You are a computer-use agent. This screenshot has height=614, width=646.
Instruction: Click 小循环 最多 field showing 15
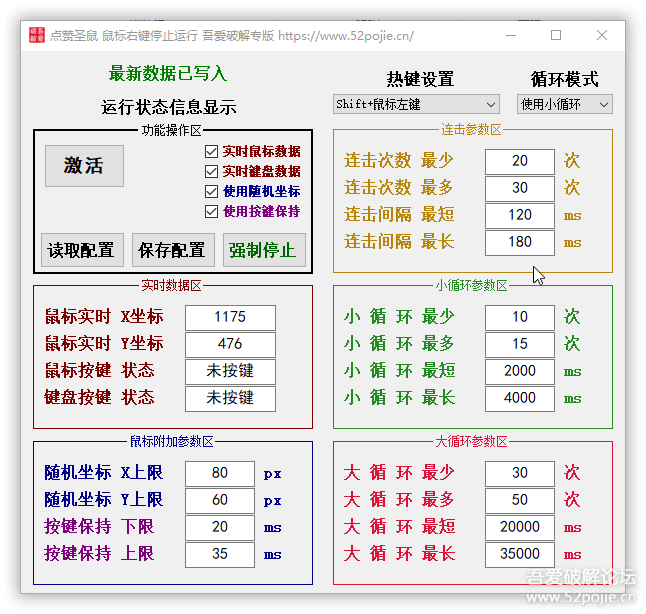click(520, 344)
